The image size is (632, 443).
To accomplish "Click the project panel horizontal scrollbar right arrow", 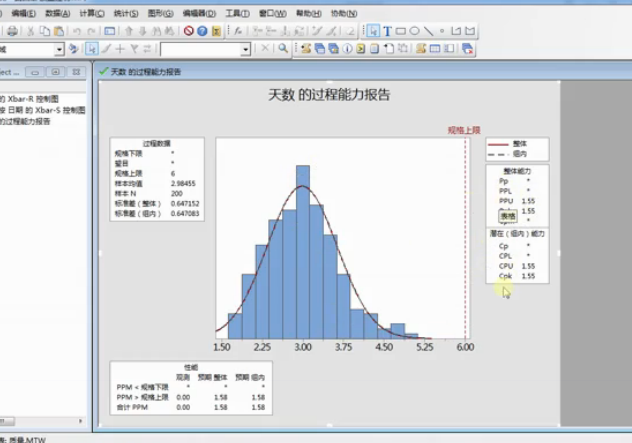I will [x=80, y=421].
